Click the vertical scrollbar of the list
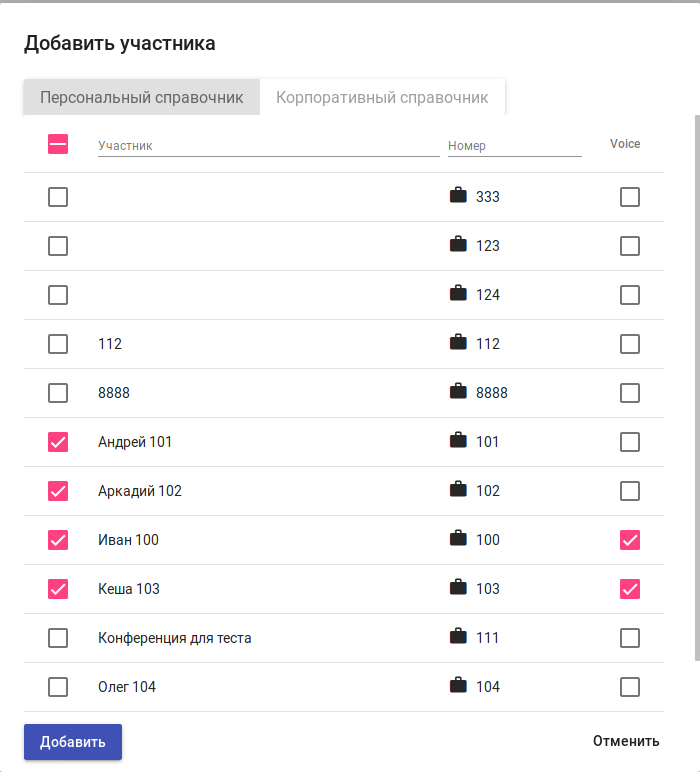Image resolution: width=700 pixels, height=772 pixels. pyautogui.click(x=696, y=400)
